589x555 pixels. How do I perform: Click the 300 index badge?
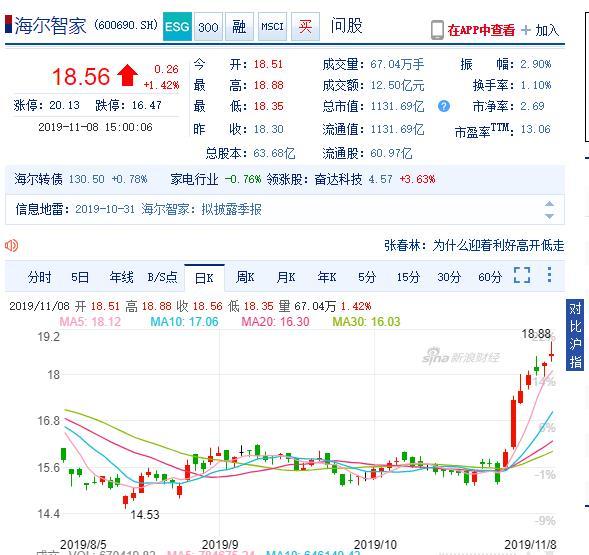click(x=208, y=26)
